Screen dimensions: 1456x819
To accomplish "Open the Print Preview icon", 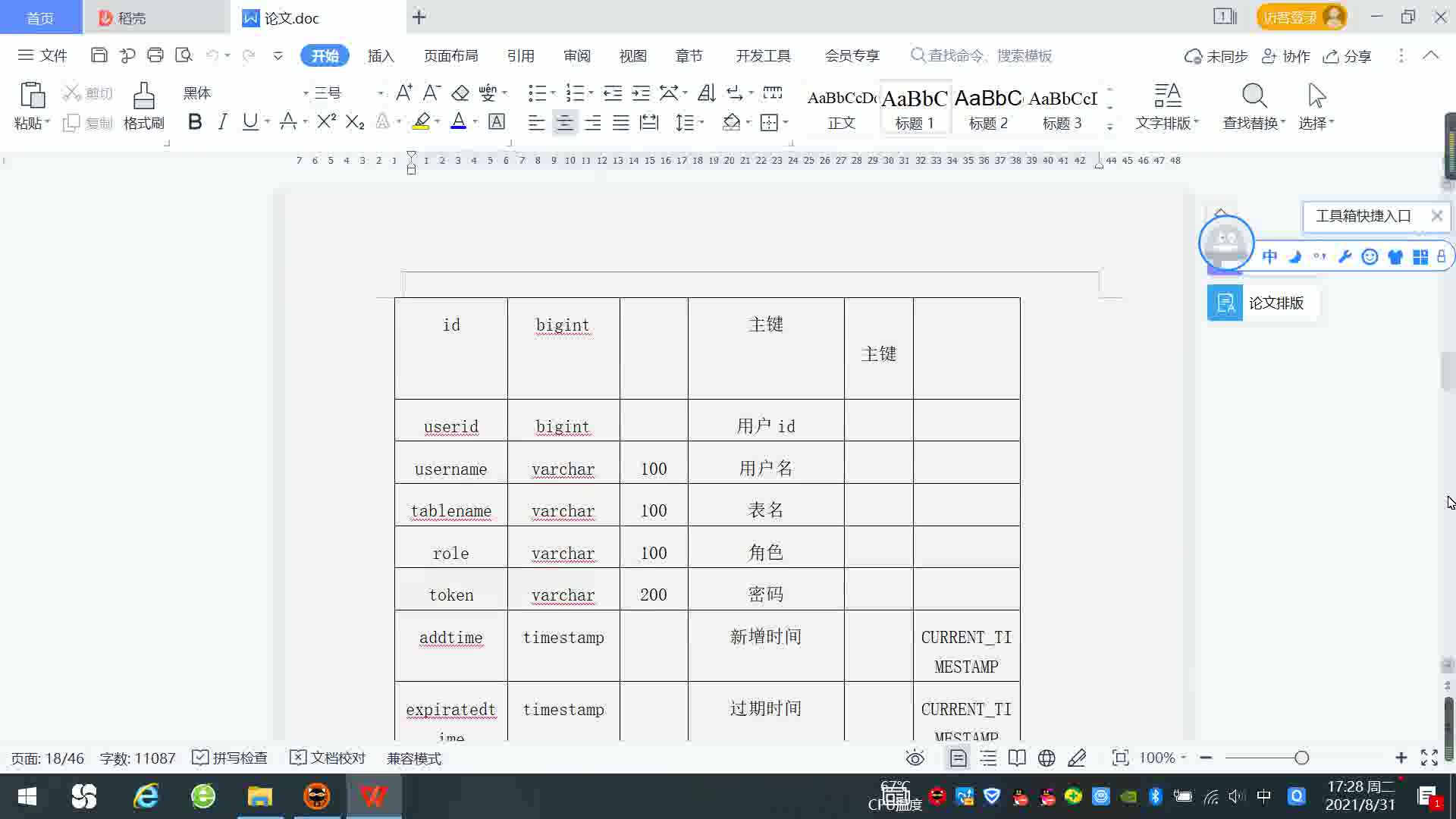I will pyautogui.click(x=184, y=55).
